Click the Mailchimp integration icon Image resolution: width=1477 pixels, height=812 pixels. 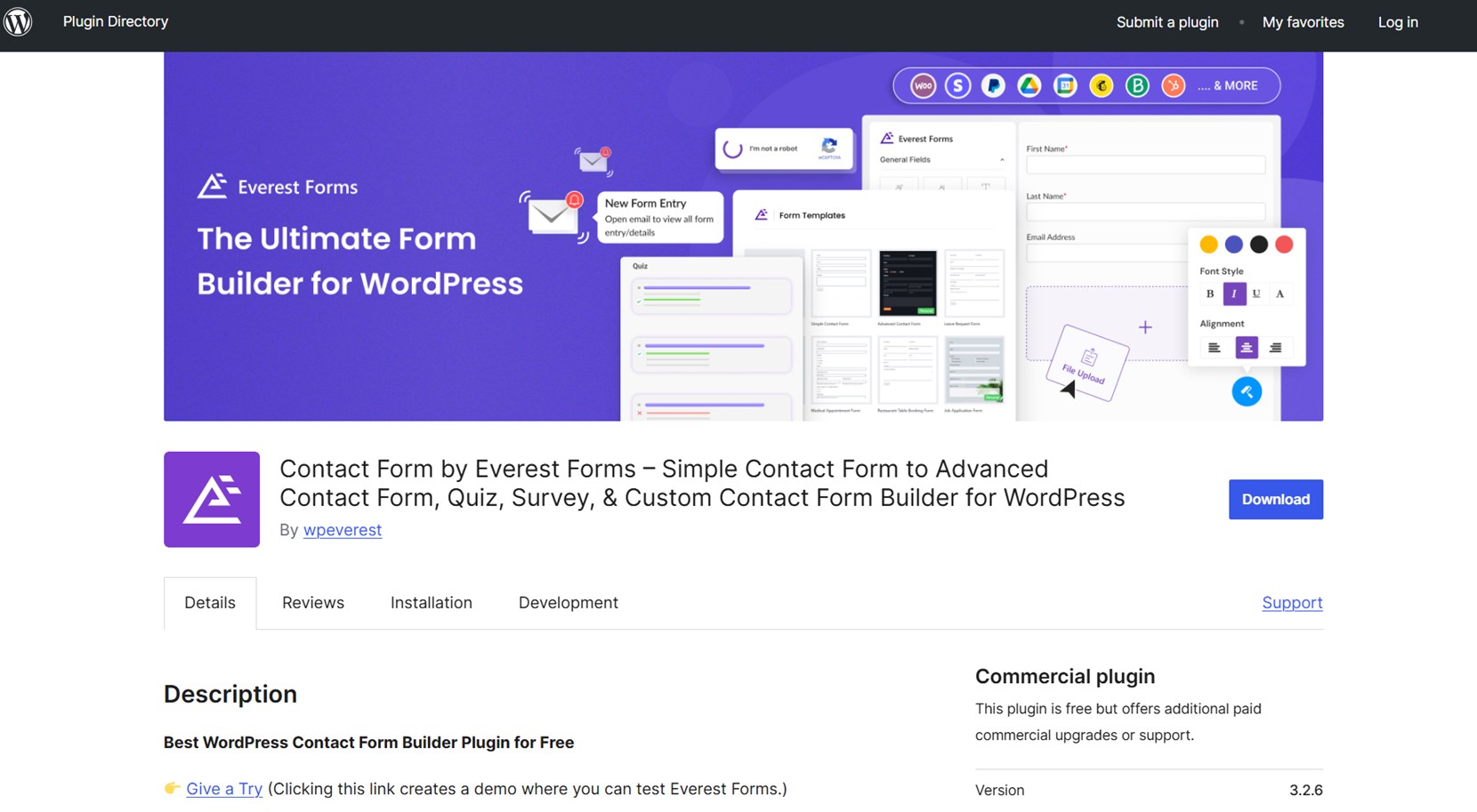click(x=1101, y=85)
